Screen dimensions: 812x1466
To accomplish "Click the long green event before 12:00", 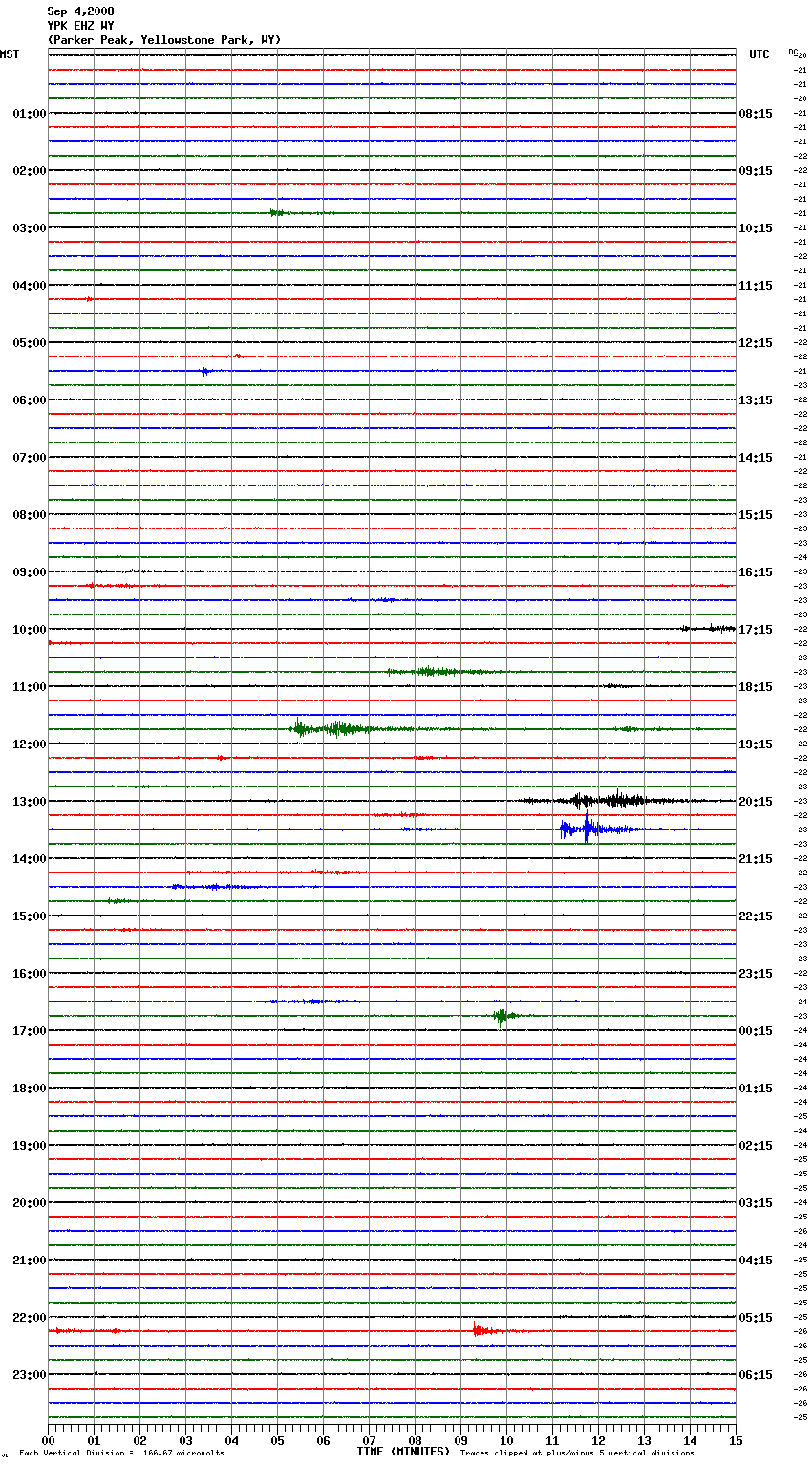I will [349, 729].
